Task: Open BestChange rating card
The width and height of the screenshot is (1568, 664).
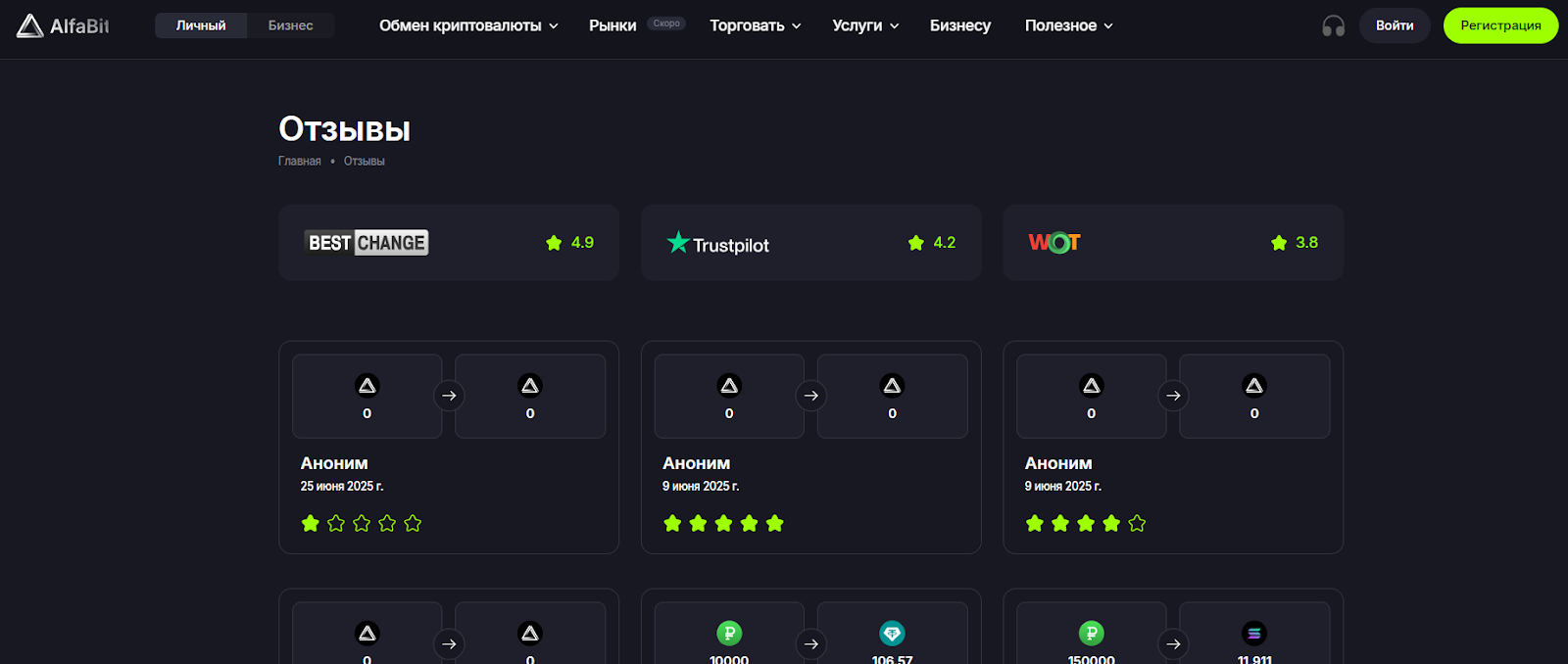Action: pos(449,243)
